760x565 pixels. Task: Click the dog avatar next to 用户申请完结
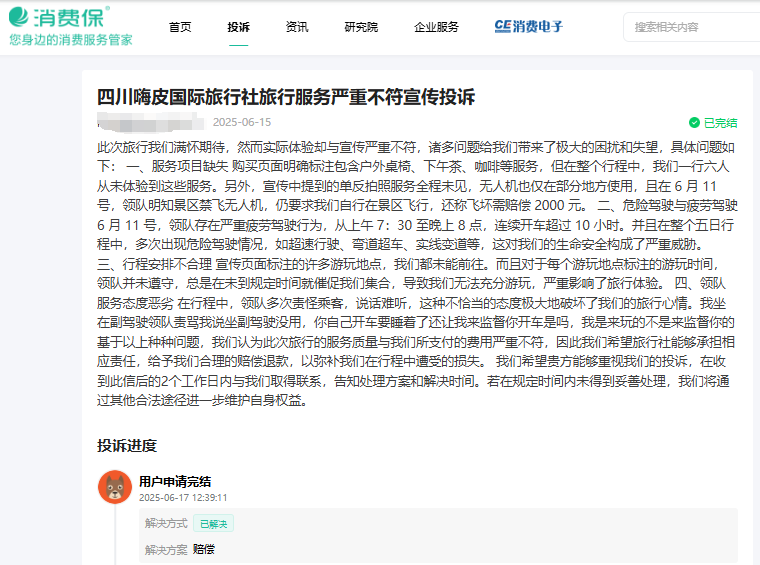coord(115,487)
